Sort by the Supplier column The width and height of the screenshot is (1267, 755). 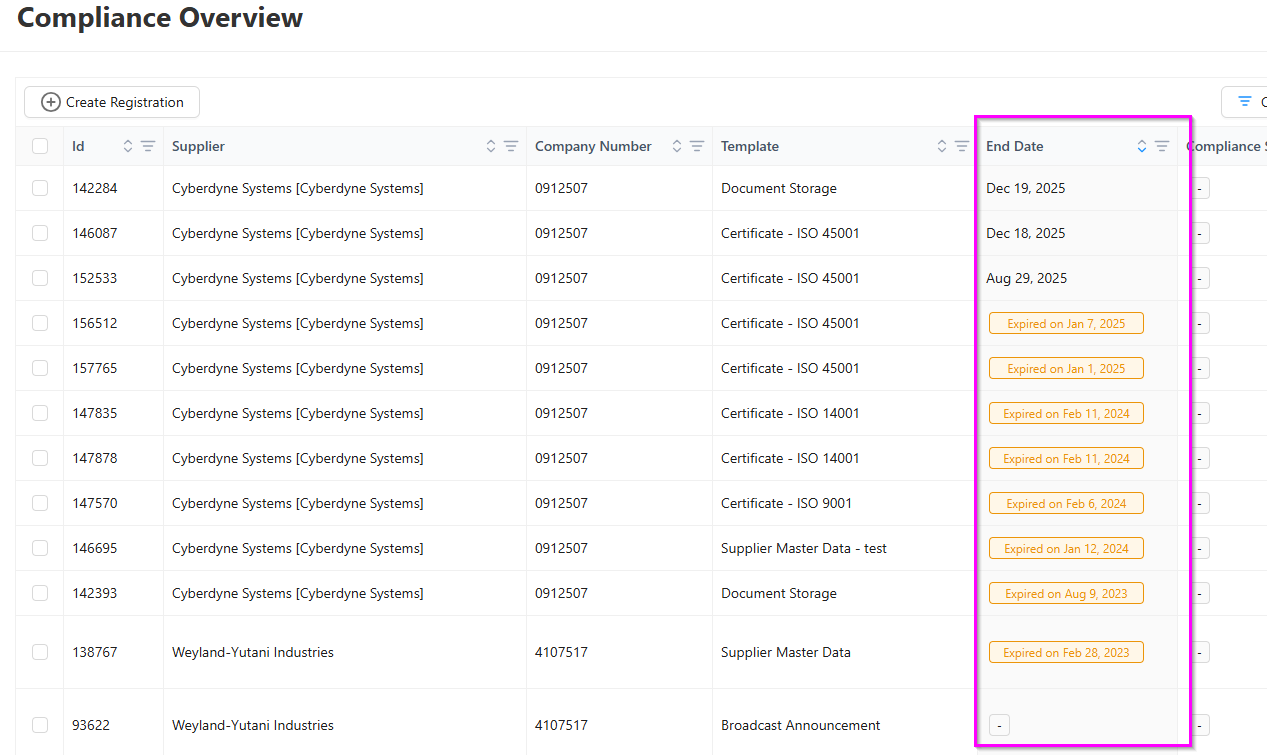click(x=491, y=146)
